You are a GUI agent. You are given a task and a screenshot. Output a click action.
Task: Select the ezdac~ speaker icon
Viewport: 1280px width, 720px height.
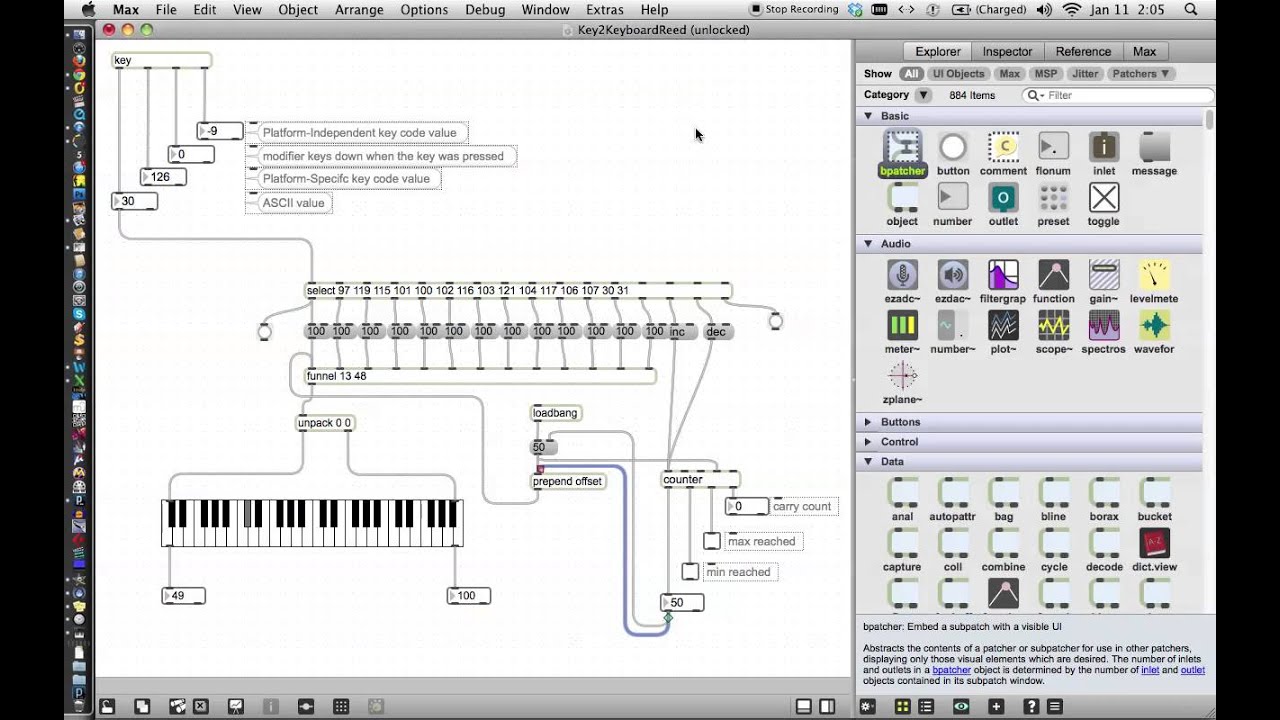coord(953,275)
